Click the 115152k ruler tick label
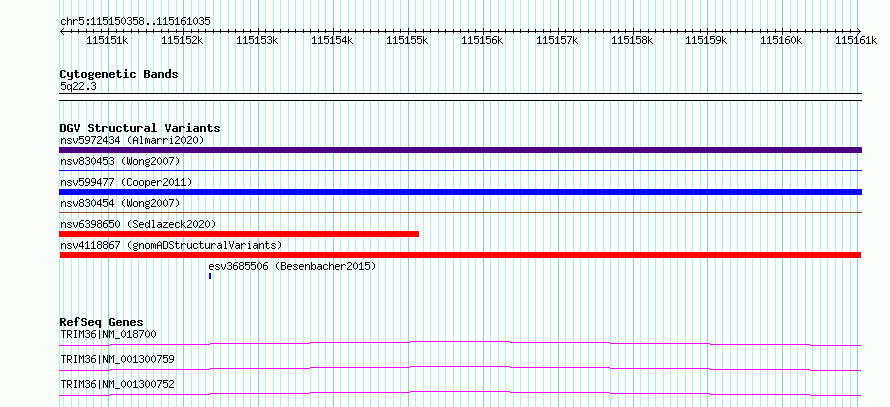The image size is (890, 407). click(182, 40)
